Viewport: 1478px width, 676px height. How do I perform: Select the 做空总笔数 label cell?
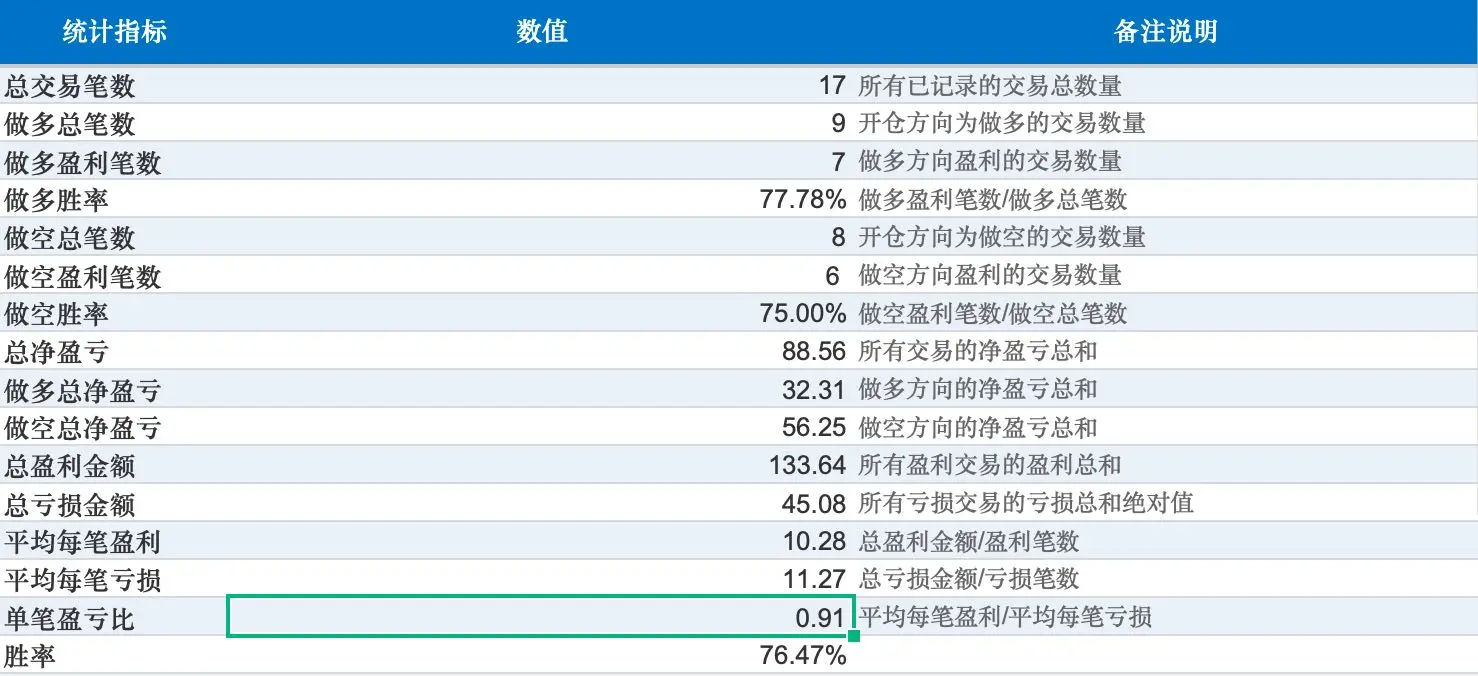[x=114, y=238]
